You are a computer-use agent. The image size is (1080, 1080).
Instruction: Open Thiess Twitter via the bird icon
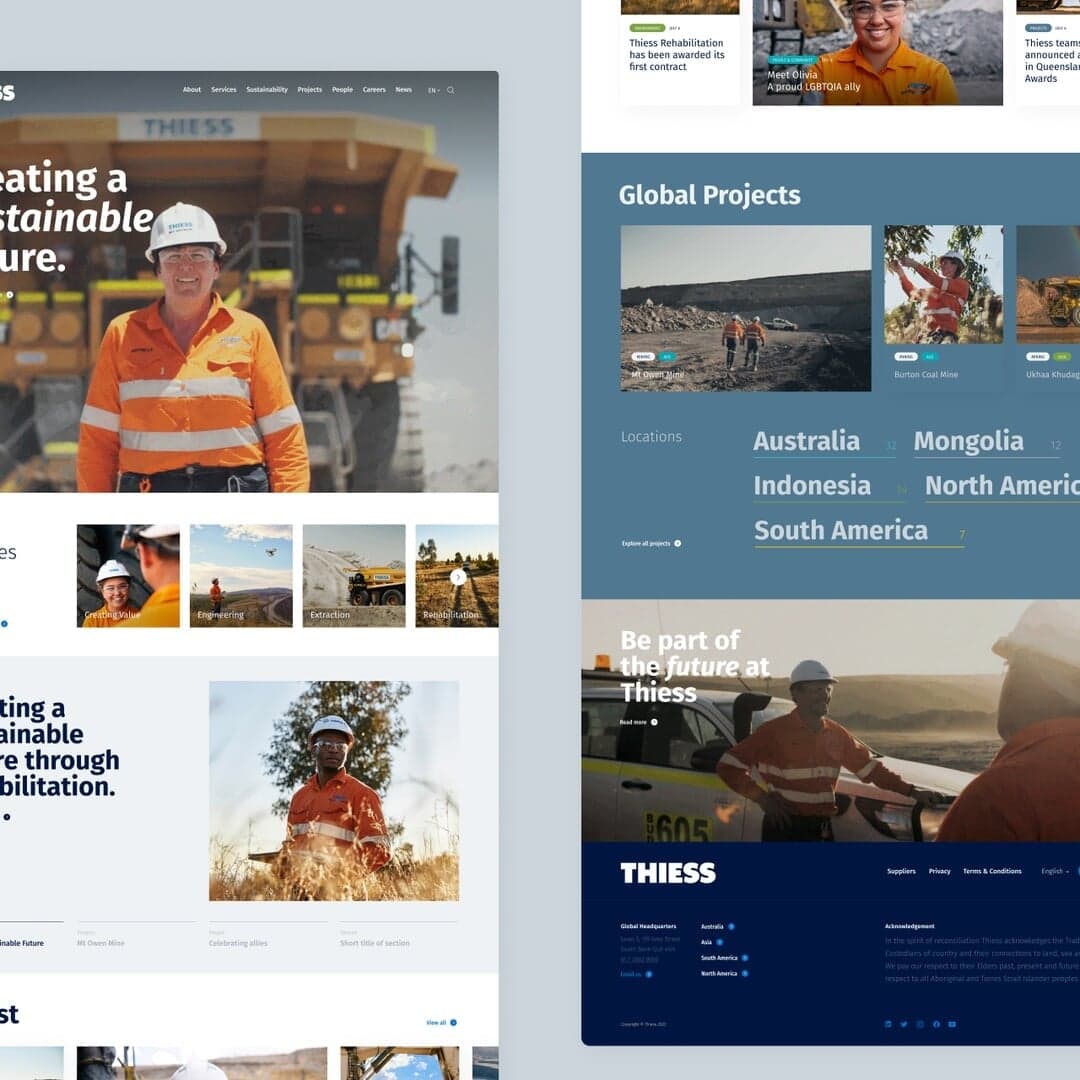coord(904,1024)
